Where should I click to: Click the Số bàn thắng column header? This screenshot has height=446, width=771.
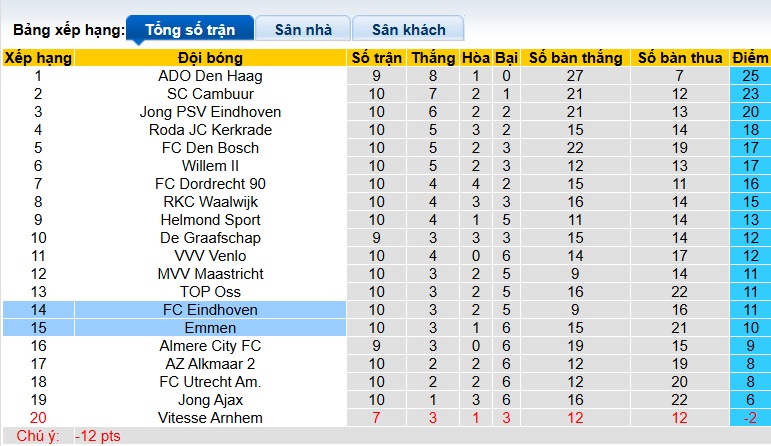[x=576, y=58]
